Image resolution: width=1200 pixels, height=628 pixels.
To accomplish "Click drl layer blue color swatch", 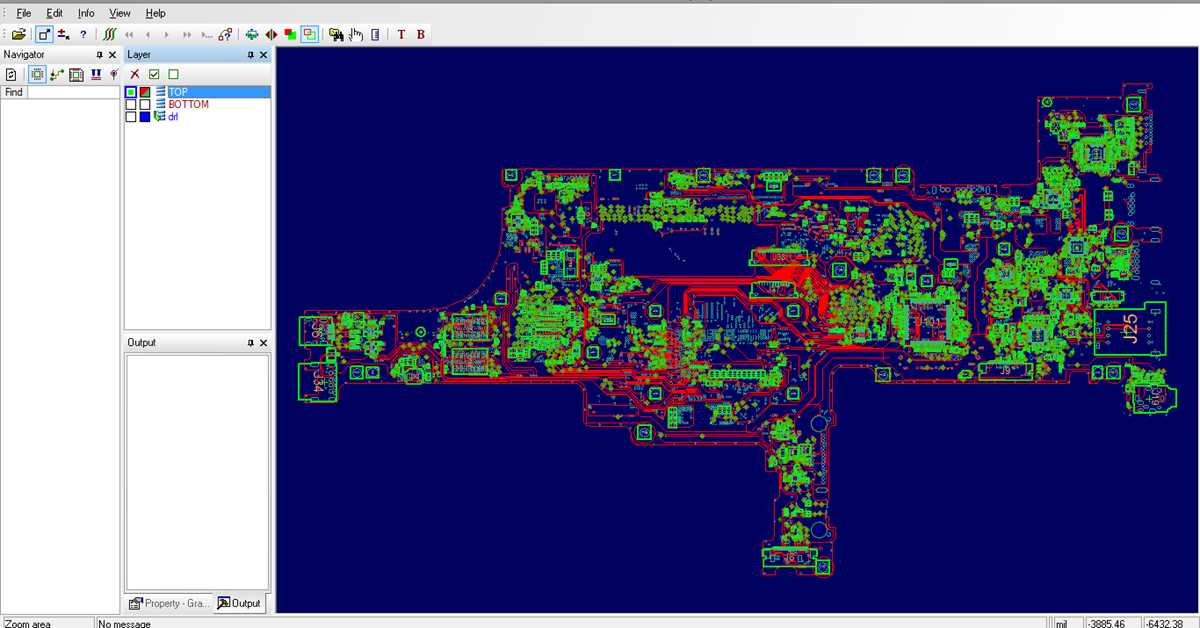I will pyautogui.click(x=145, y=116).
